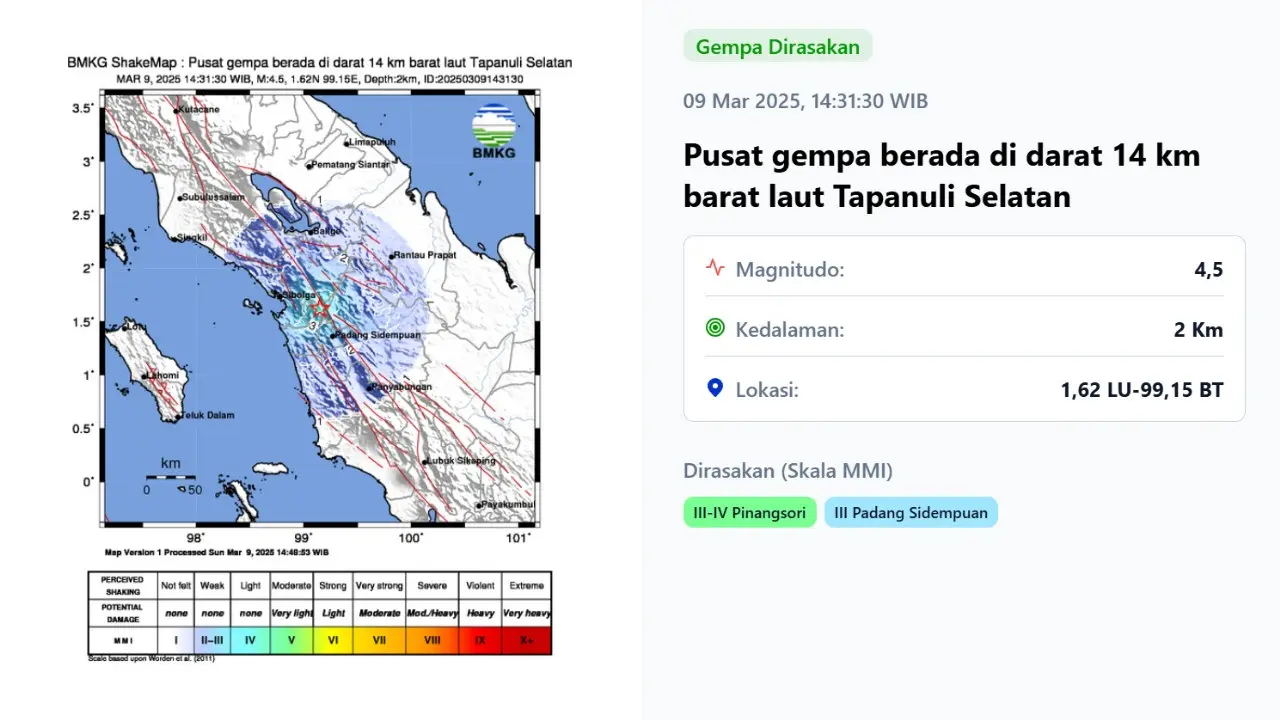1280x720 pixels.
Task: Click the blue Lokasi map pin icon
Action: (x=714, y=388)
